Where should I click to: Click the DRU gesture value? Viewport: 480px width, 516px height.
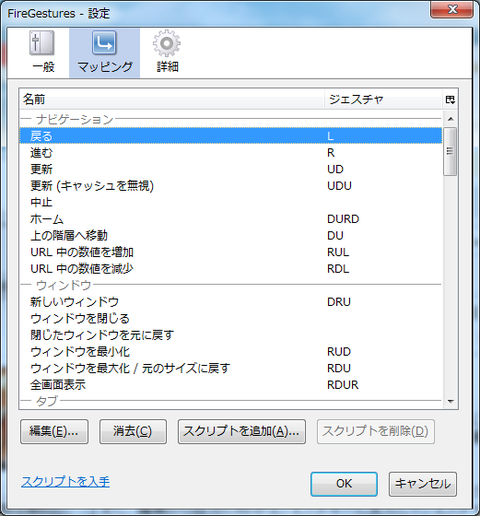[x=339, y=302]
